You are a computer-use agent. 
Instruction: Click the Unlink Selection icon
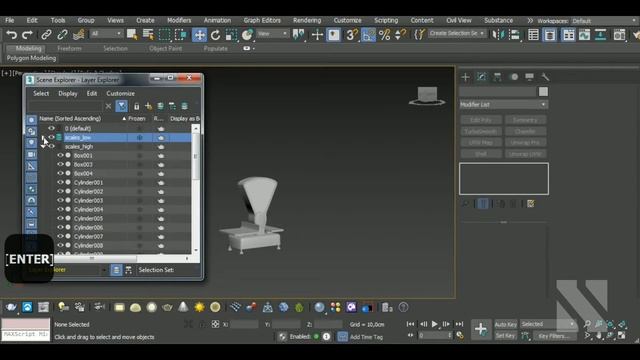pos(62,35)
